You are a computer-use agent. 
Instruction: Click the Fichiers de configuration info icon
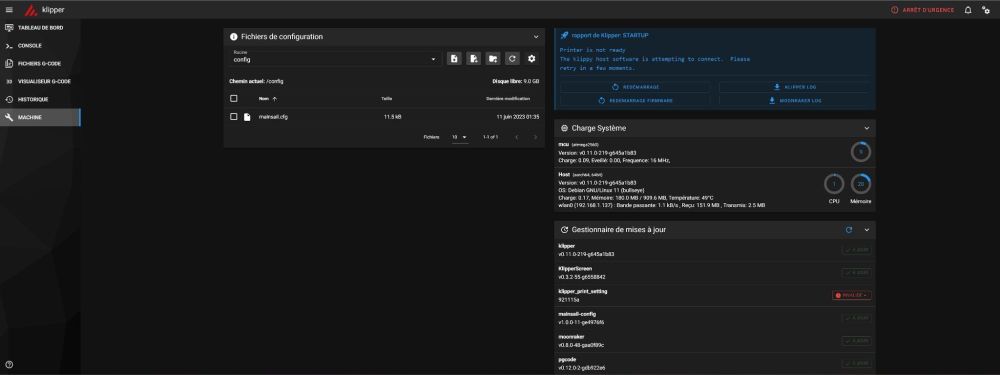(233, 37)
